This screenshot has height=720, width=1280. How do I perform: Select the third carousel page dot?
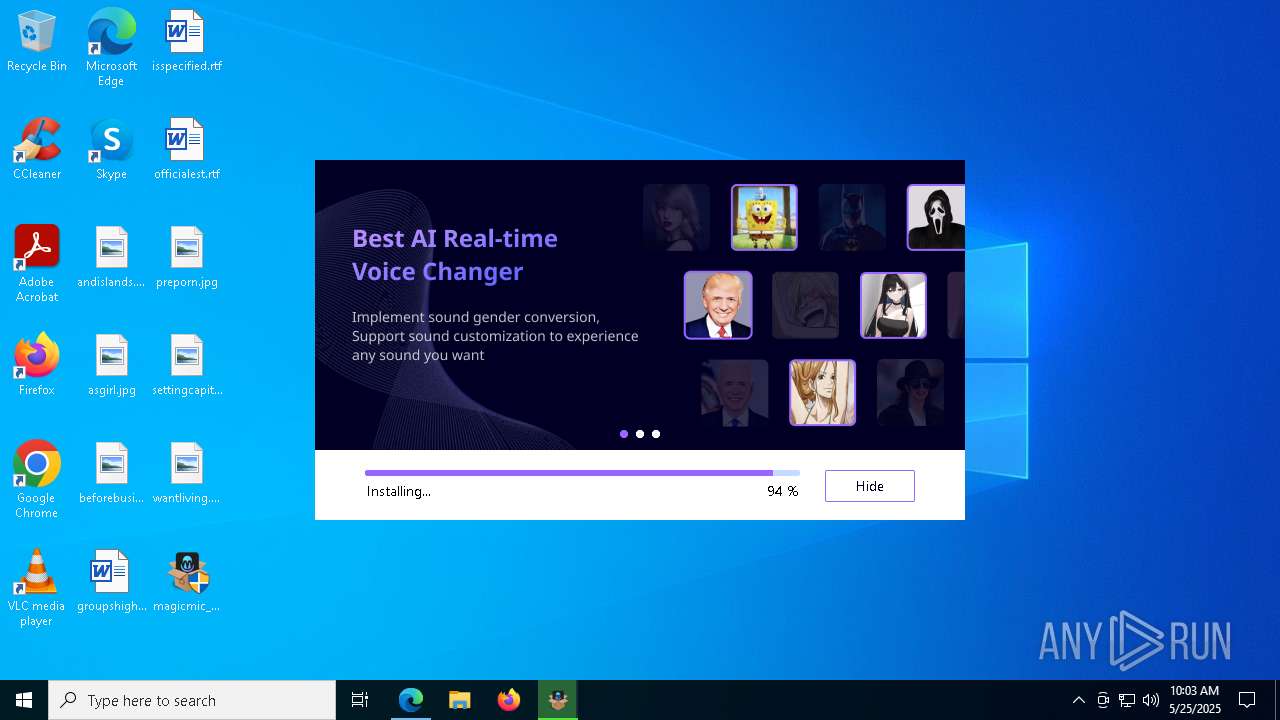point(656,434)
